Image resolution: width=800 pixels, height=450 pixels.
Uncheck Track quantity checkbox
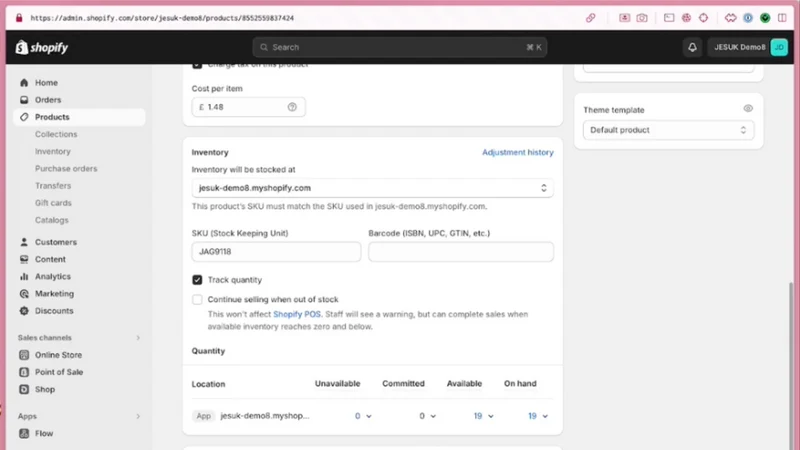197,280
